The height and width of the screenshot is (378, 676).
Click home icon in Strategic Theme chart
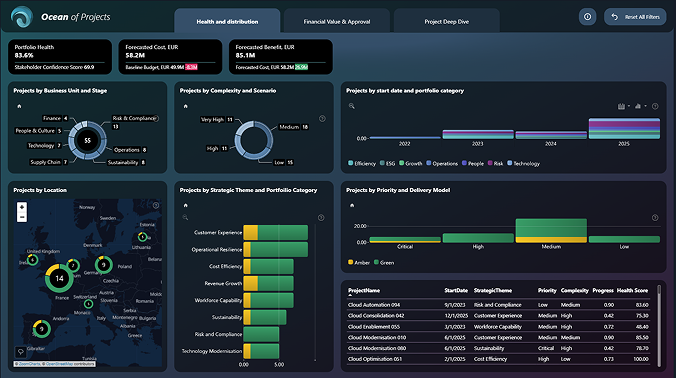coord(185,205)
